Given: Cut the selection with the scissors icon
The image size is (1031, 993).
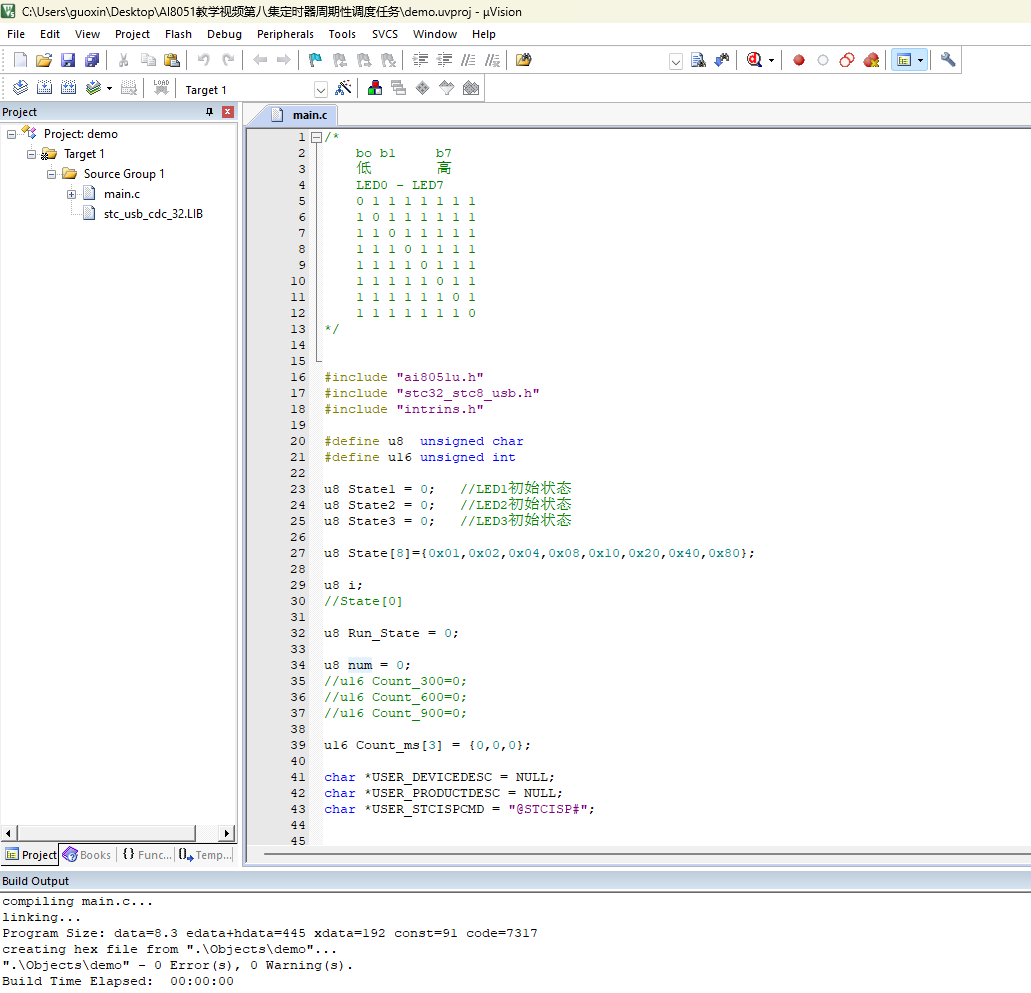Looking at the screenshot, I should click(123, 61).
